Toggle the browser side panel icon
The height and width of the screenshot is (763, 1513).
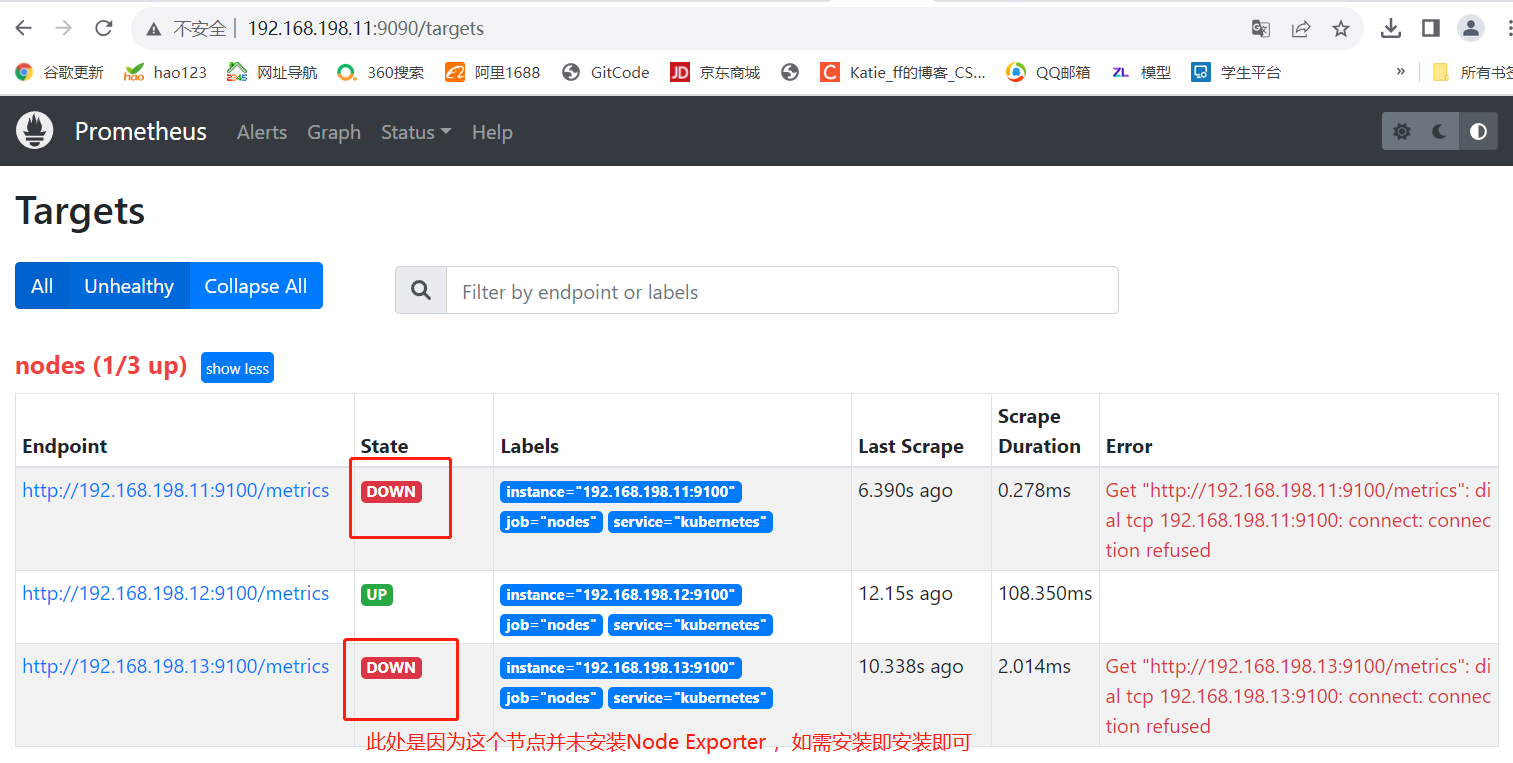click(1431, 28)
